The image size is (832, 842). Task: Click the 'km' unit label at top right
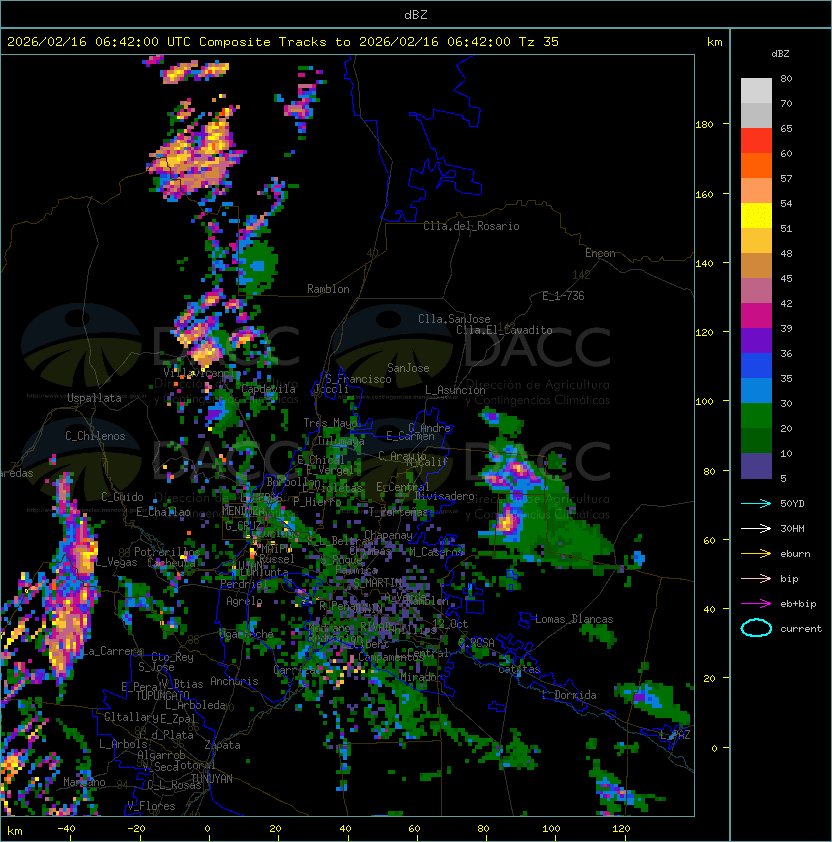[x=714, y=42]
